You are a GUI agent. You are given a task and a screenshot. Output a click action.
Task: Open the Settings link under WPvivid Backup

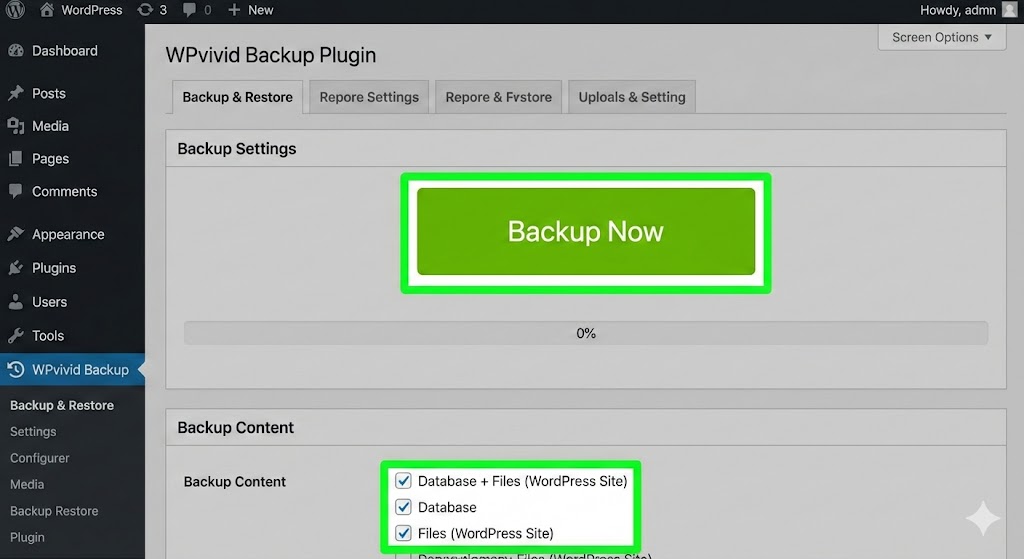pyautogui.click(x=33, y=432)
